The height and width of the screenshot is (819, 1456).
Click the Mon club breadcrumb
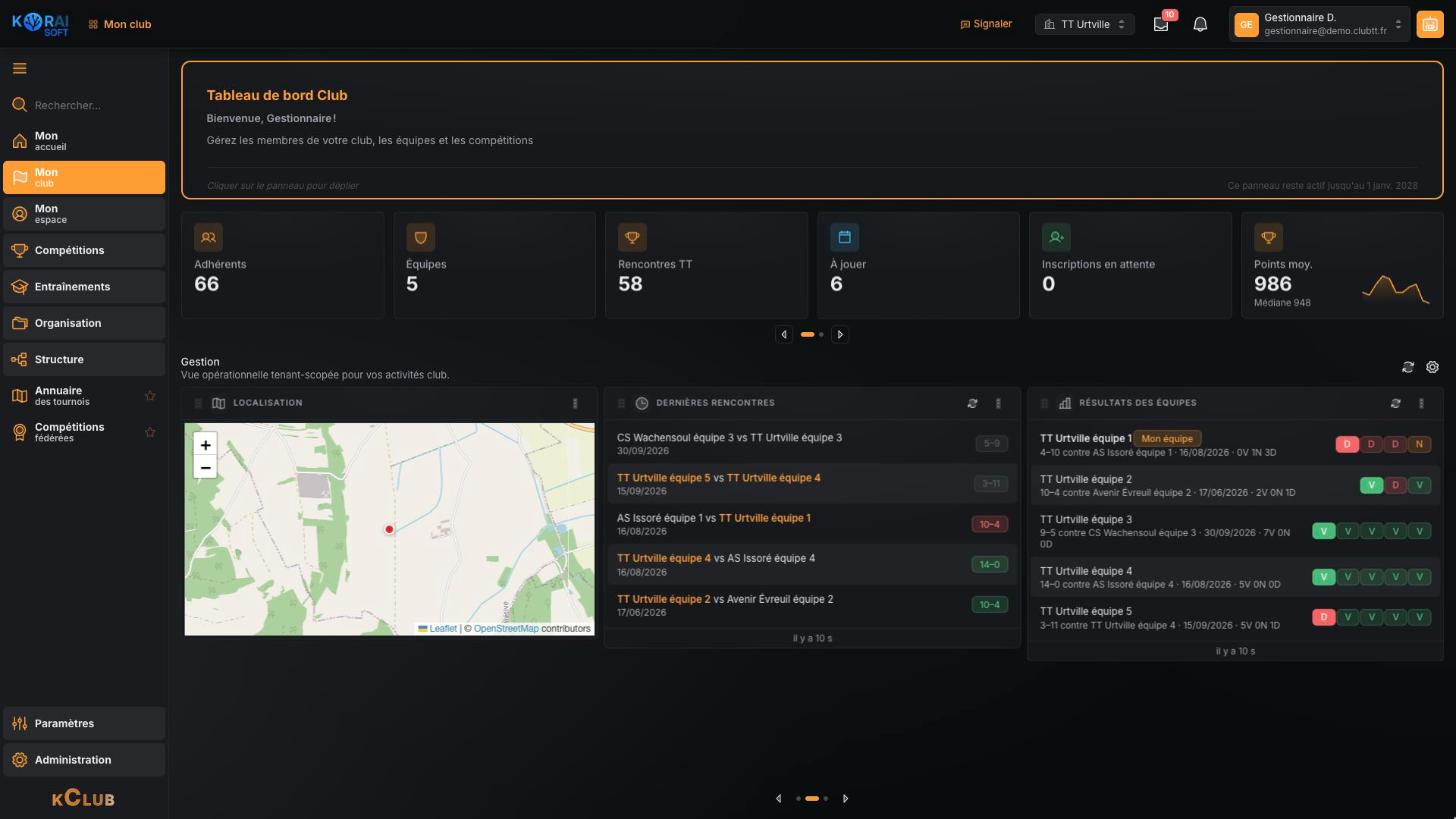tap(119, 24)
